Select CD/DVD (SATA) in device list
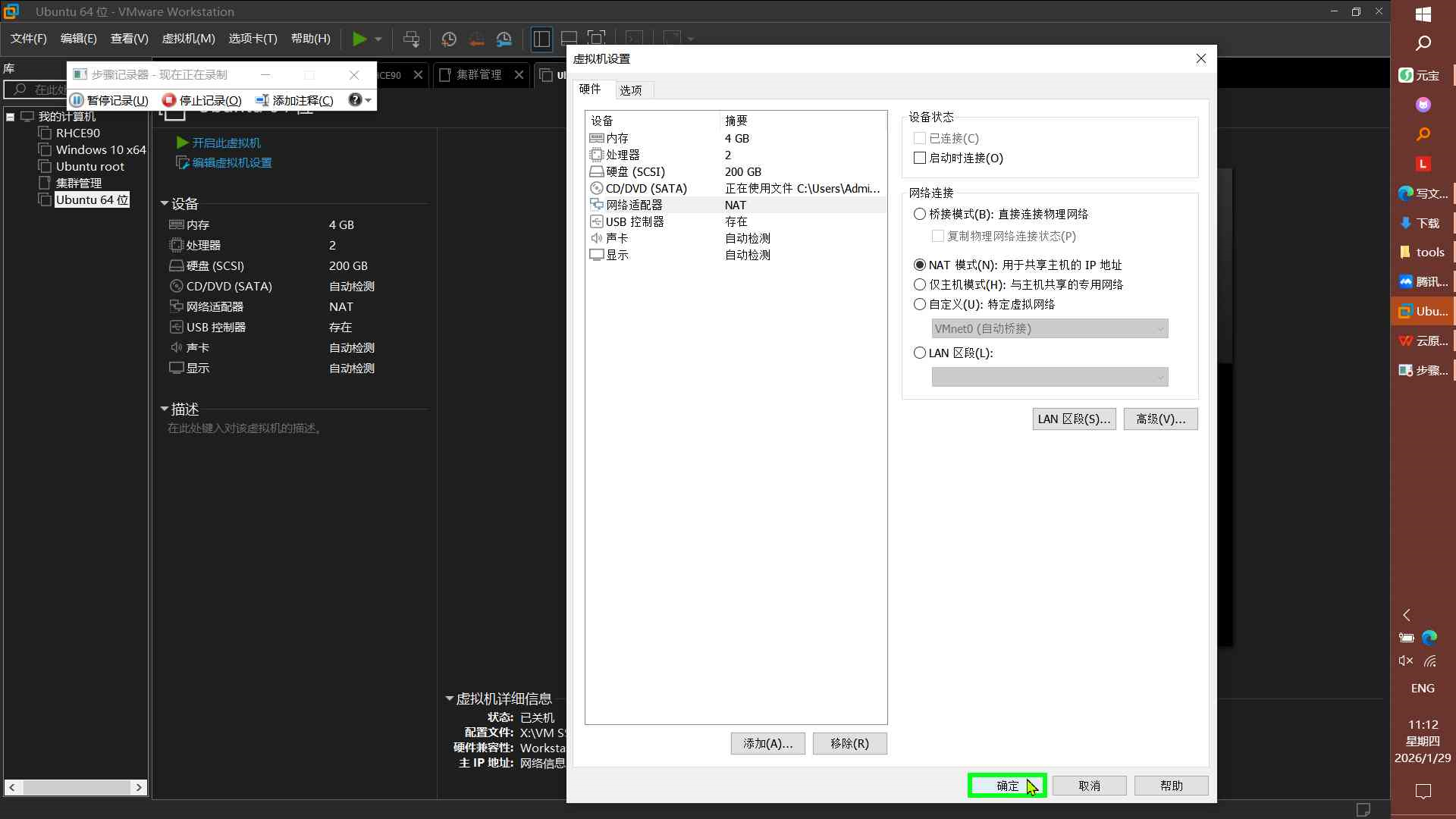Image resolution: width=1456 pixels, height=819 pixels. (645, 188)
